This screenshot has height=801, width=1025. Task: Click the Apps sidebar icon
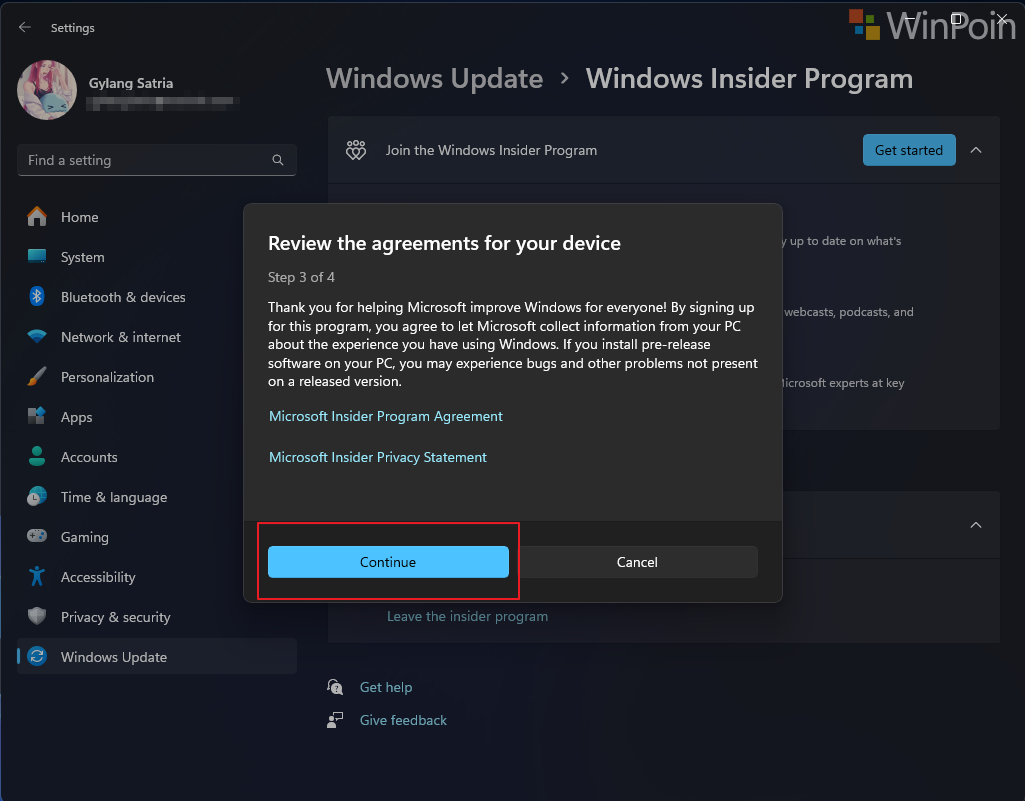(37, 417)
